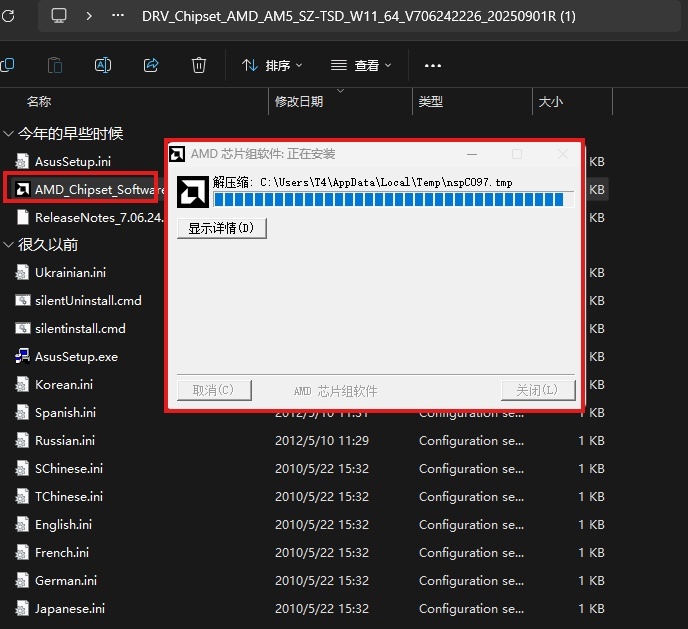Select the AsusSetup.exe file
The image size is (688, 629).
click(x=76, y=357)
